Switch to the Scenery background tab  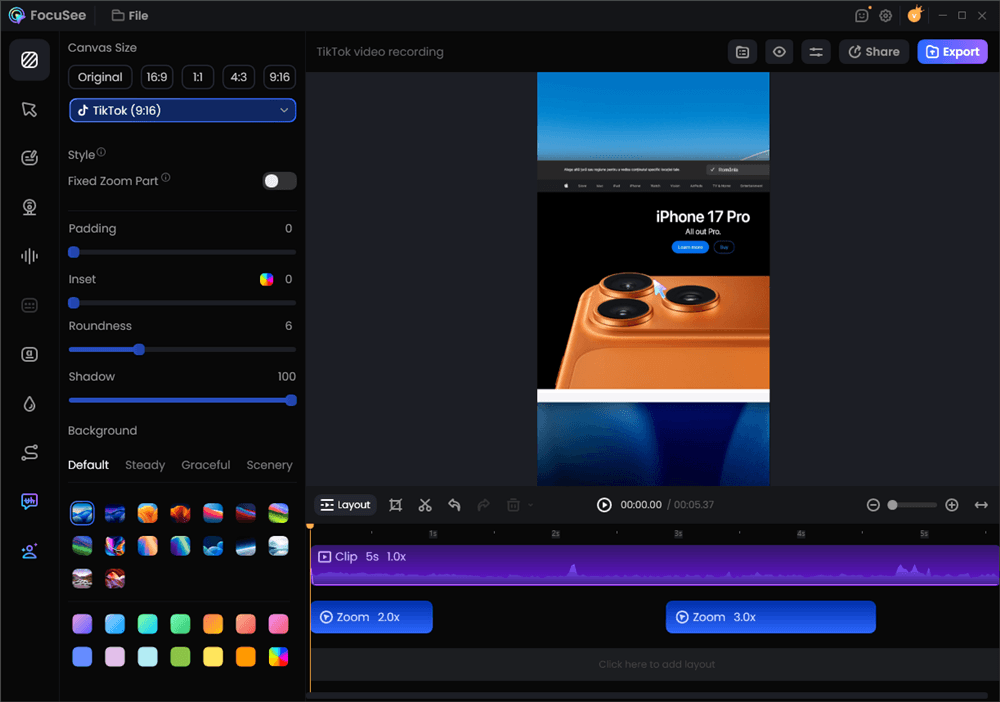pos(269,465)
